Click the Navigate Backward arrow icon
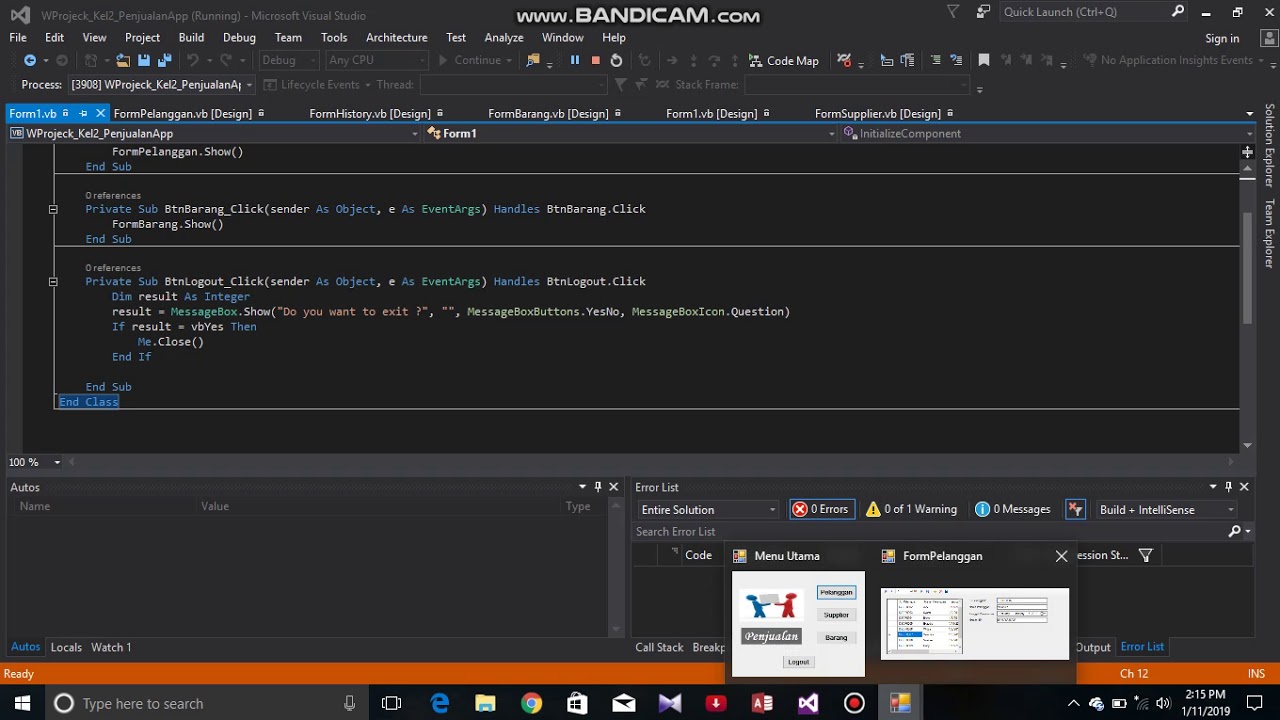Image resolution: width=1280 pixels, height=720 pixels. click(29, 60)
